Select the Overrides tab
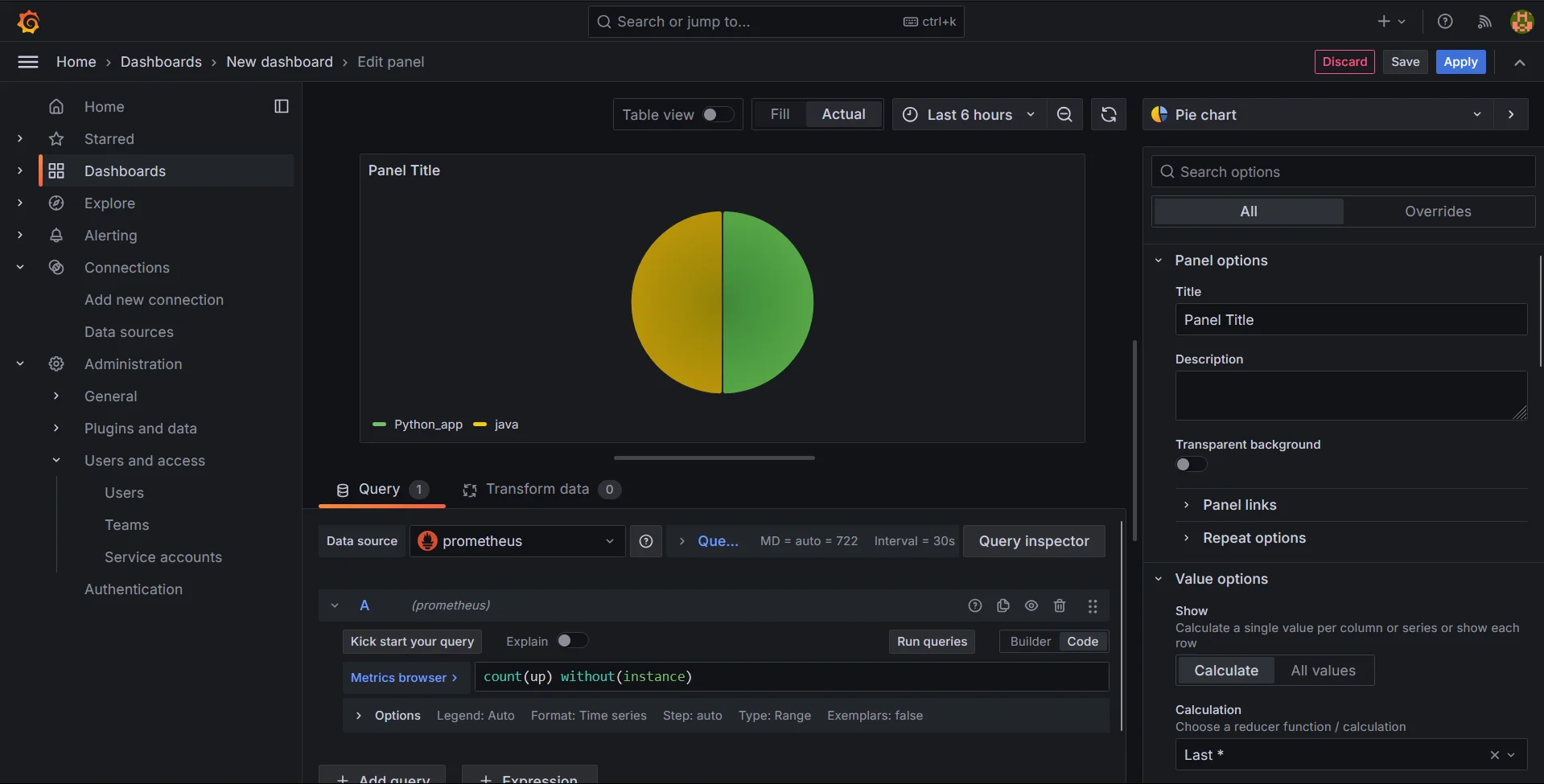The width and height of the screenshot is (1544, 784). 1438,211
